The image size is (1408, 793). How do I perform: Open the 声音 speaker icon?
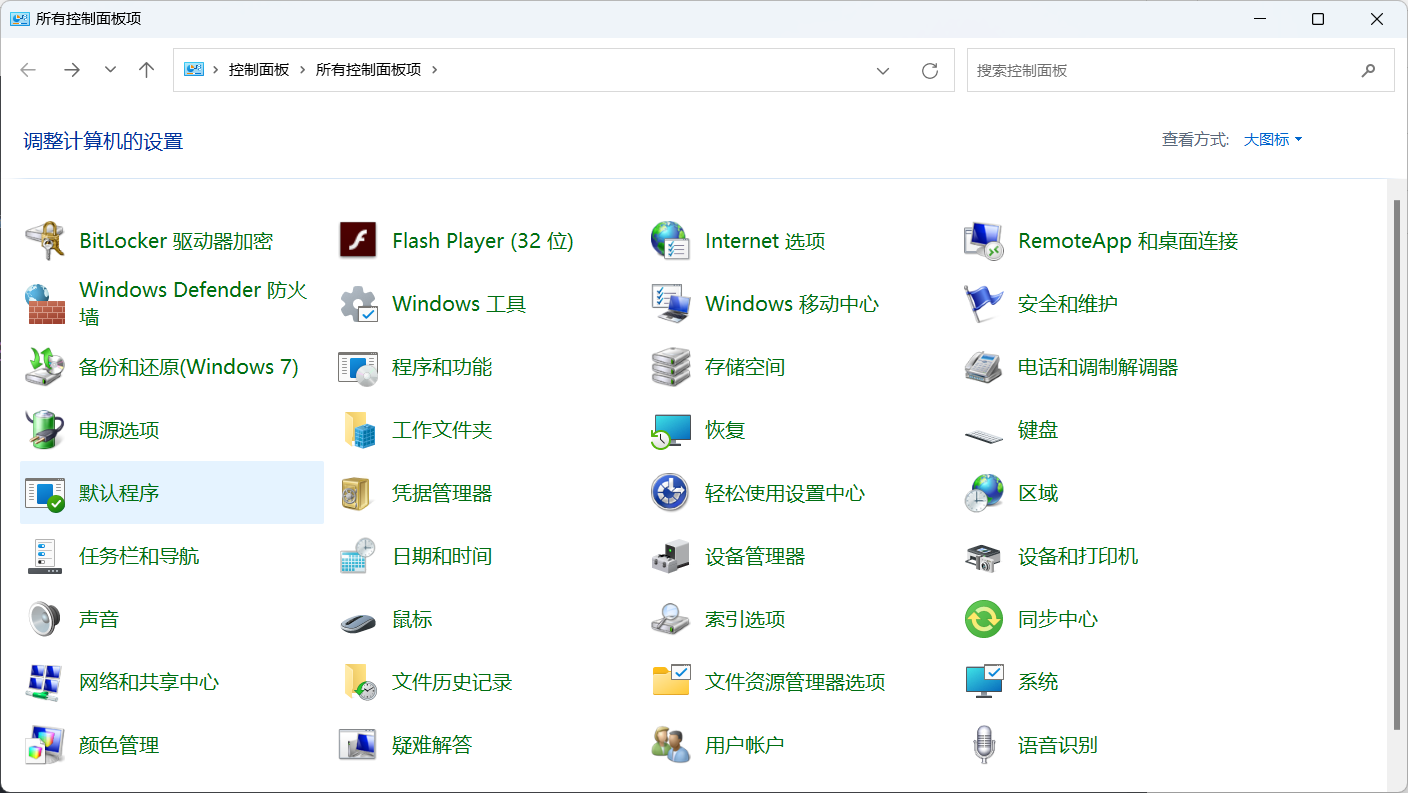[x=45, y=619]
